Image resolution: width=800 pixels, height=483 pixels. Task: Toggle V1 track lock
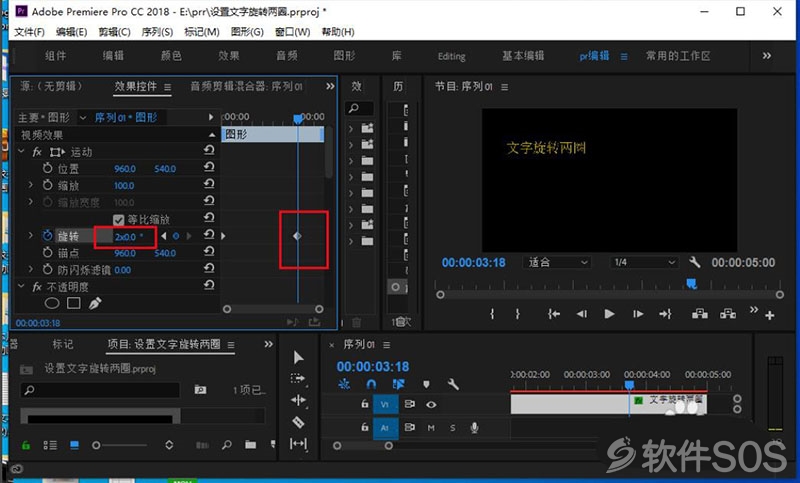point(365,403)
